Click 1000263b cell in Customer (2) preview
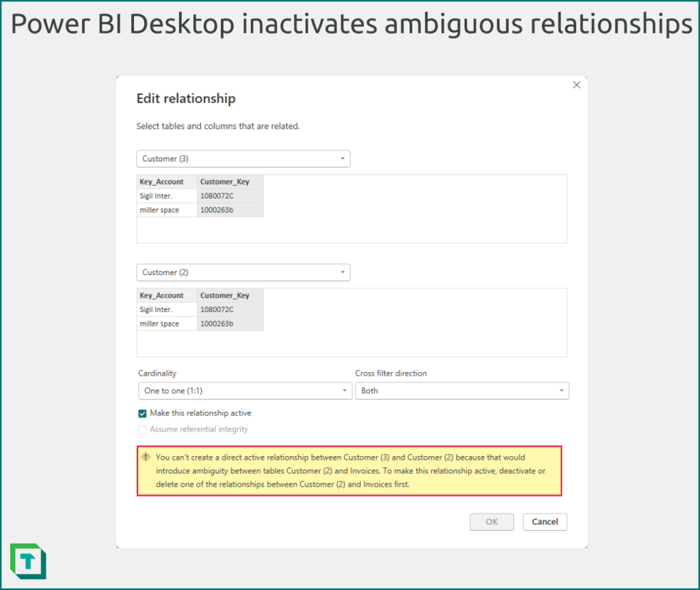 point(230,324)
